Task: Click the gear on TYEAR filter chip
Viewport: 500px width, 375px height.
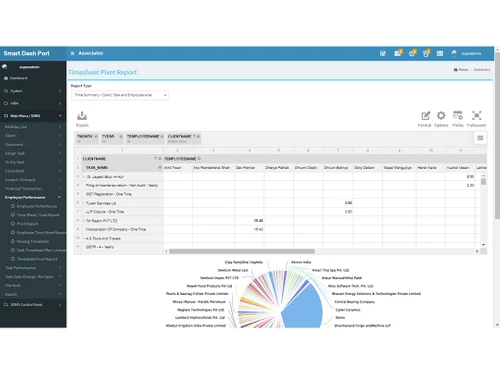Action: pos(121,136)
